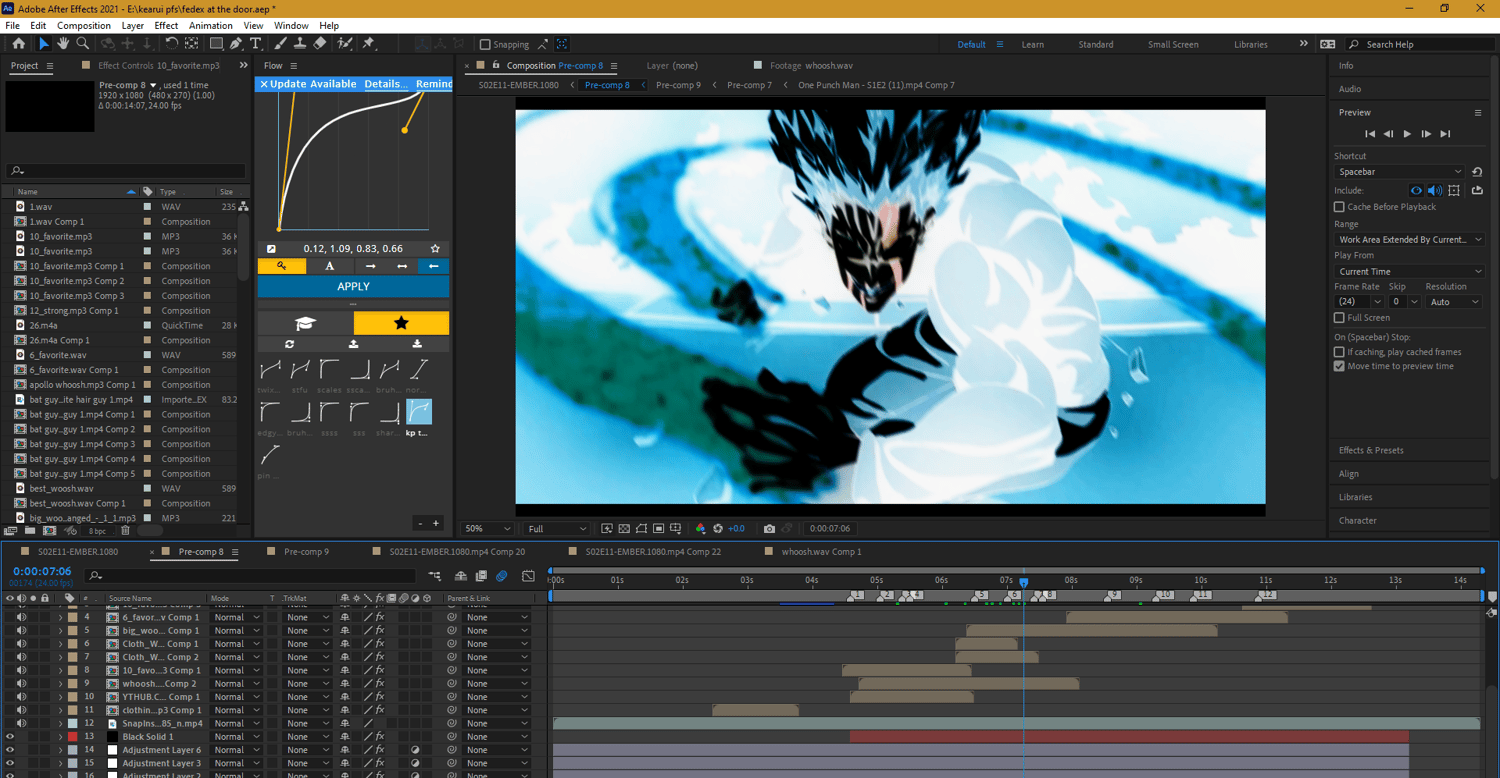Screen dimensions: 1500x778
Task: Enable the Snapping checkbox
Action: click(485, 44)
